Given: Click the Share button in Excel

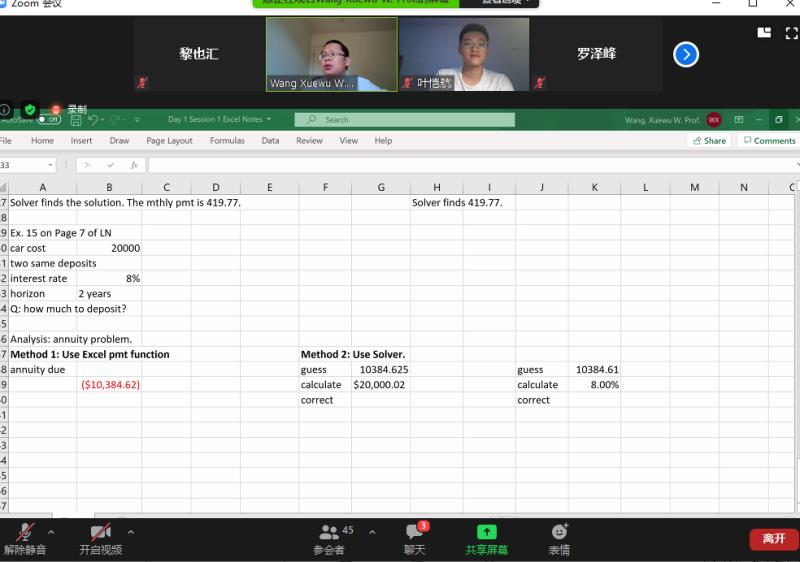Looking at the screenshot, I should (709, 141).
